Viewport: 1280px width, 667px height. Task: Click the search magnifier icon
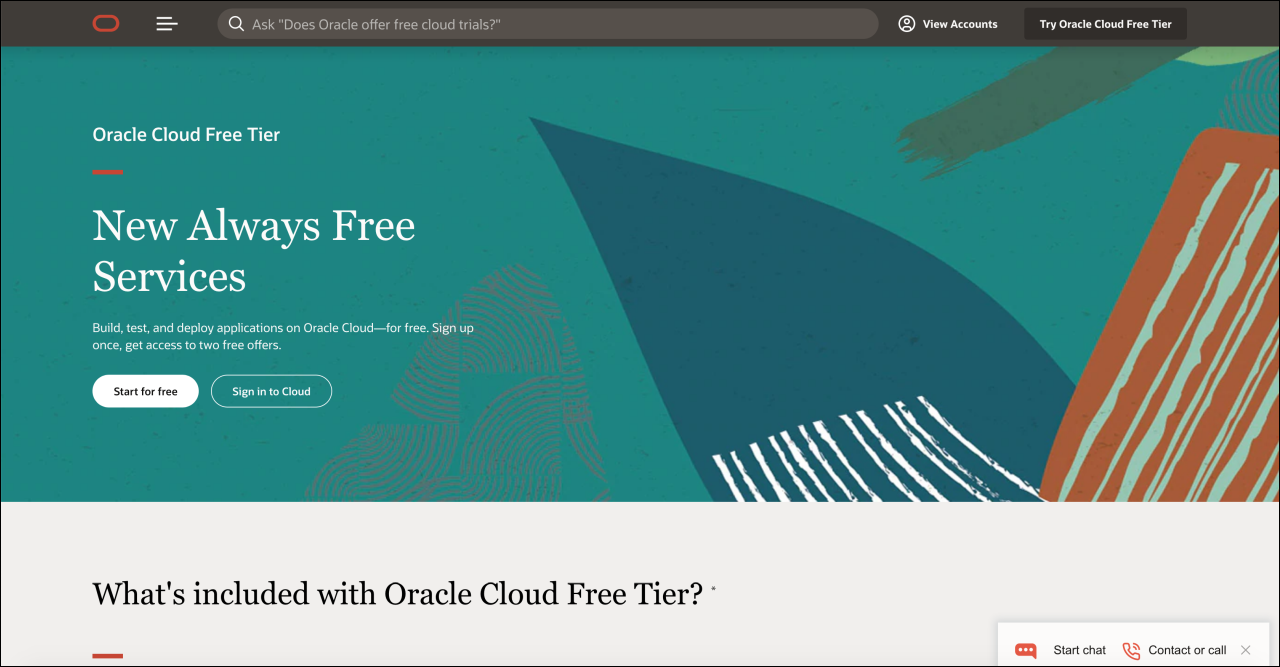[236, 24]
